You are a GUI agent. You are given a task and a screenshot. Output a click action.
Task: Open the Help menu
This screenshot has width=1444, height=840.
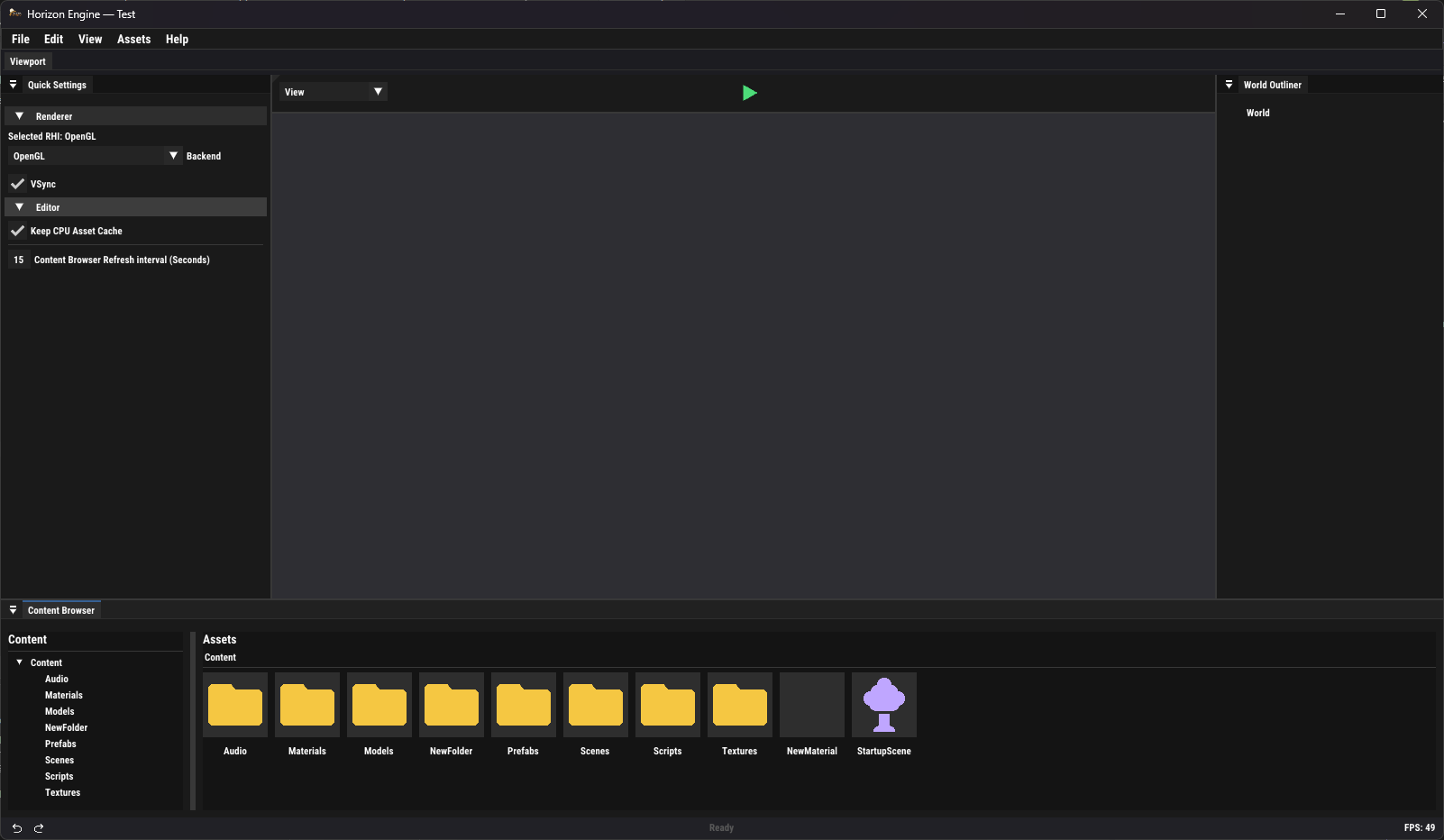click(177, 39)
